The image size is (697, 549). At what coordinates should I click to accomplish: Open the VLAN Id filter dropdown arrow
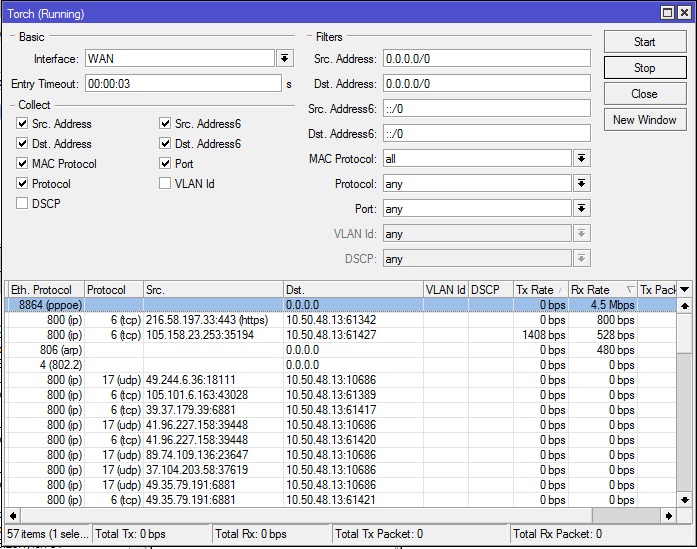point(581,233)
